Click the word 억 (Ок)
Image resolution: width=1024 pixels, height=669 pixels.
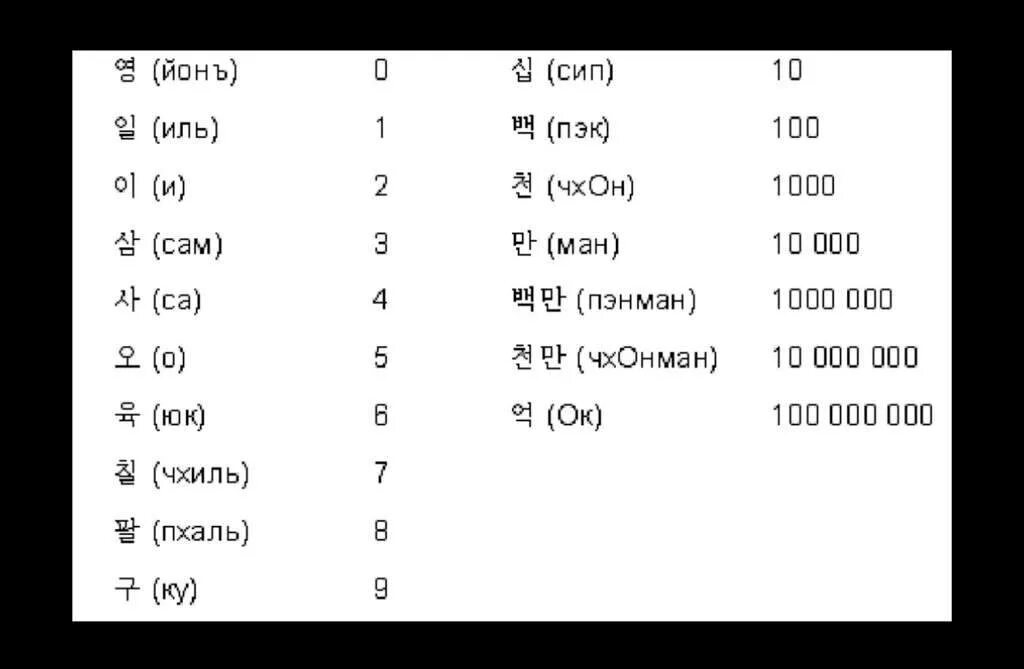[556, 416]
